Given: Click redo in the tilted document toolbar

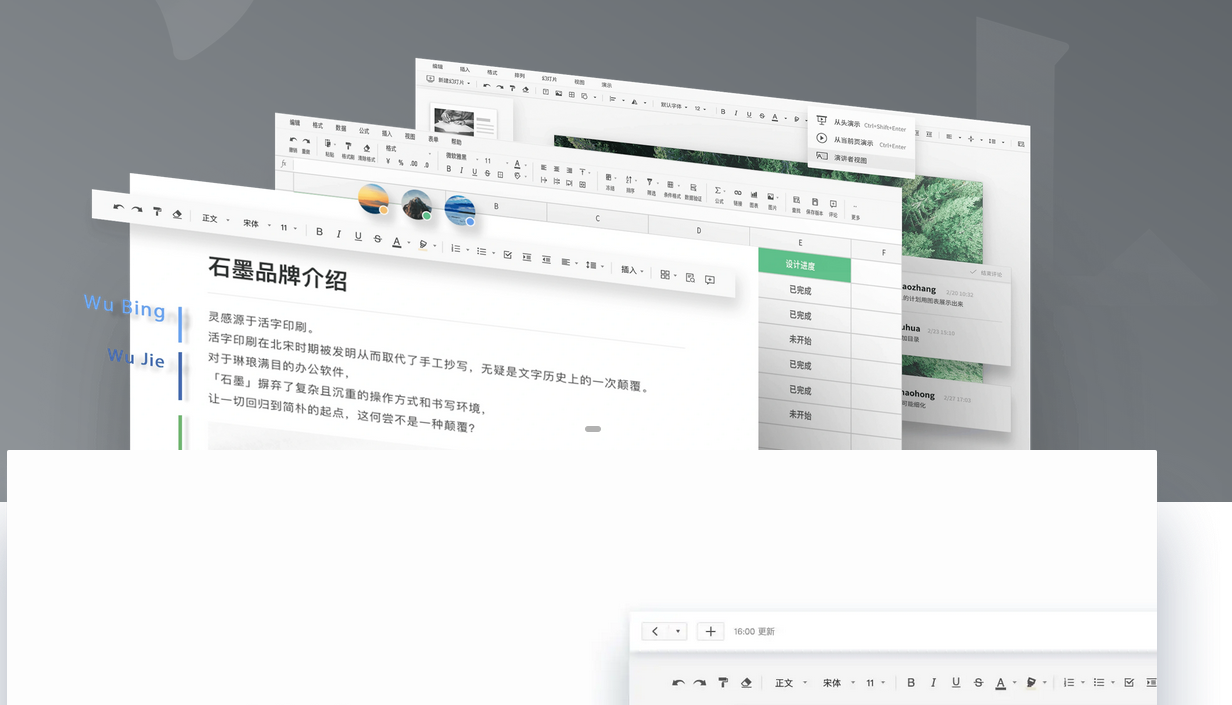Looking at the screenshot, I should pyautogui.click(x=137, y=210).
